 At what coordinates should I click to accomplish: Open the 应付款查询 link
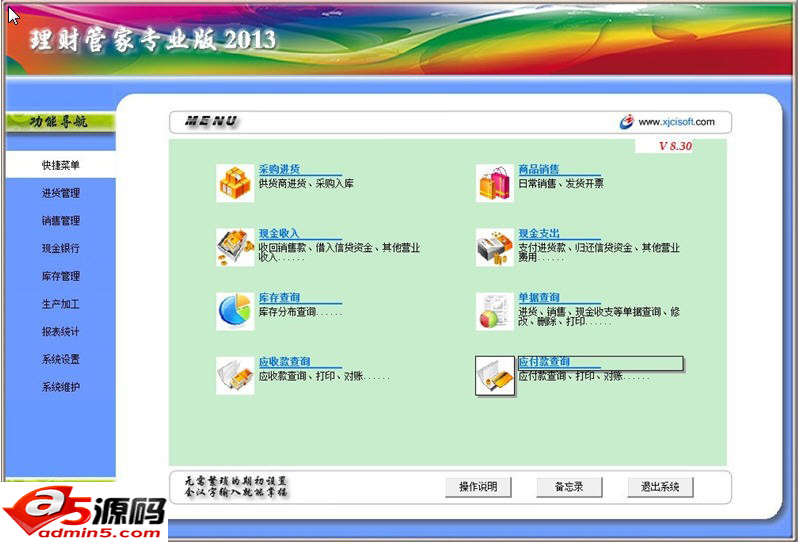click(x=544, y=361)
